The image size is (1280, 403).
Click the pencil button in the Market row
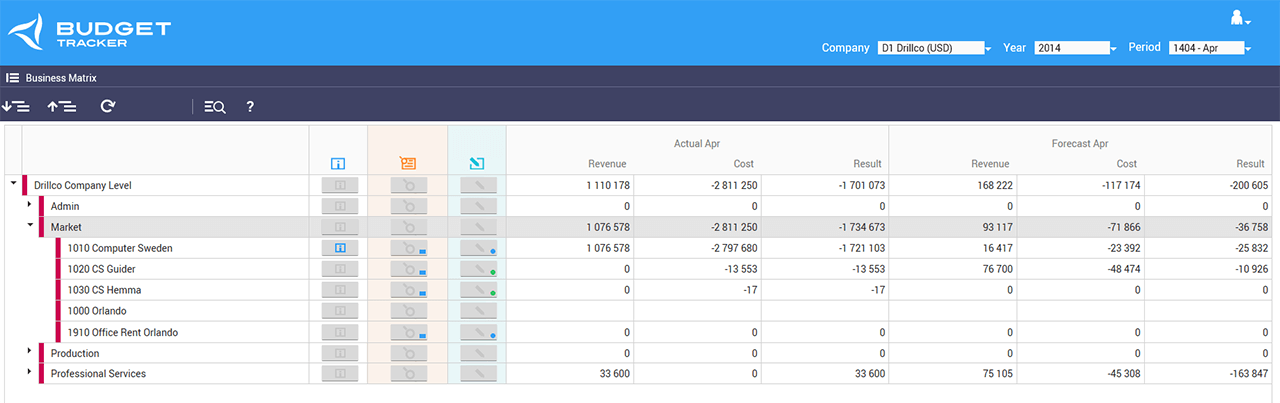pos(479,227)
